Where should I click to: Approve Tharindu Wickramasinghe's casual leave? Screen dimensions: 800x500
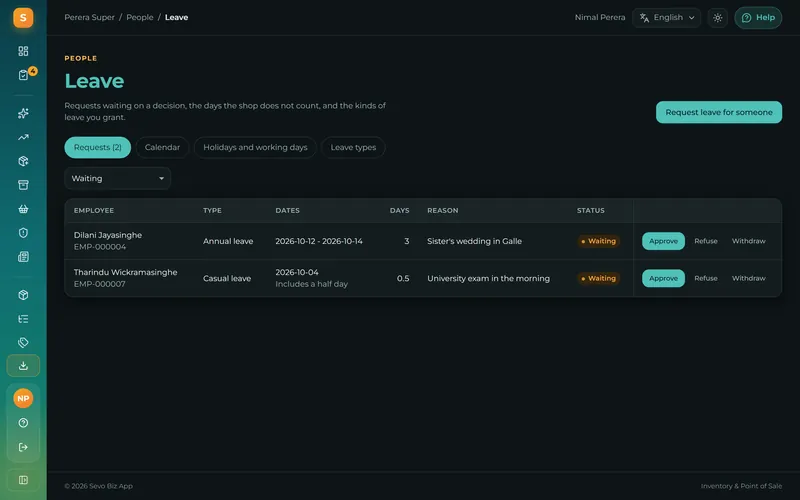point(663,279)
